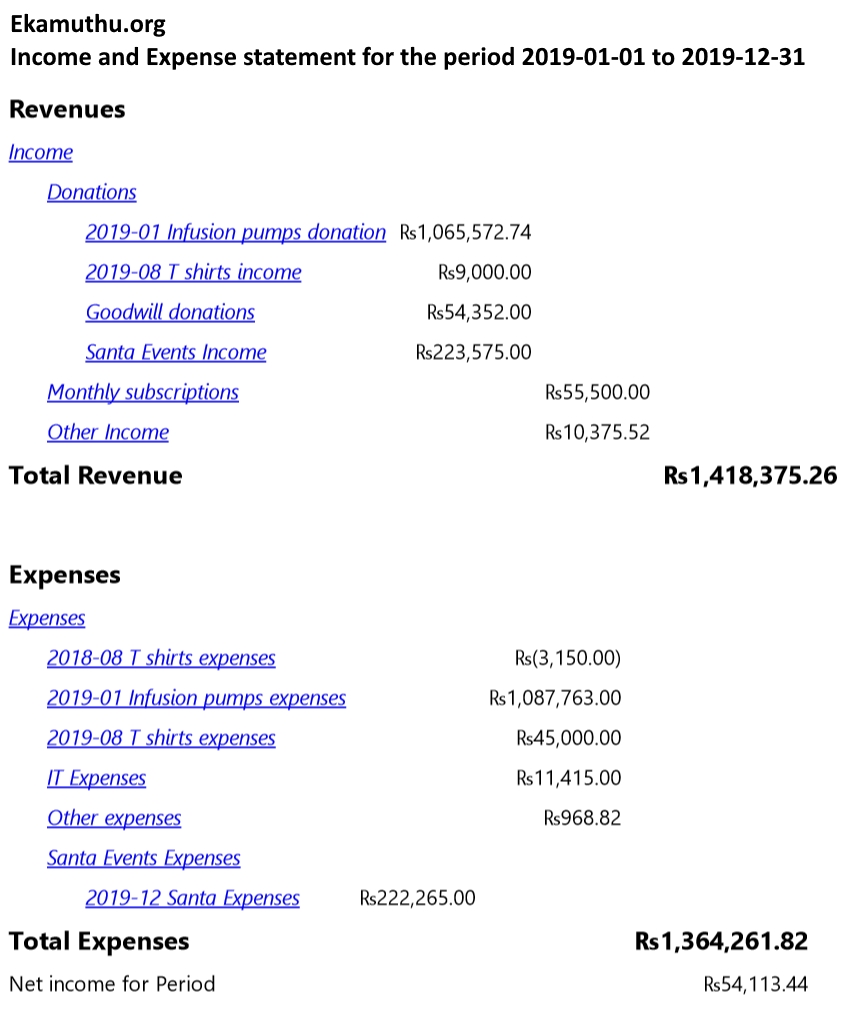Select the amount Rs54,352.00
Viewport: 843px width, 1019px height.
click(x=479, y=313)
